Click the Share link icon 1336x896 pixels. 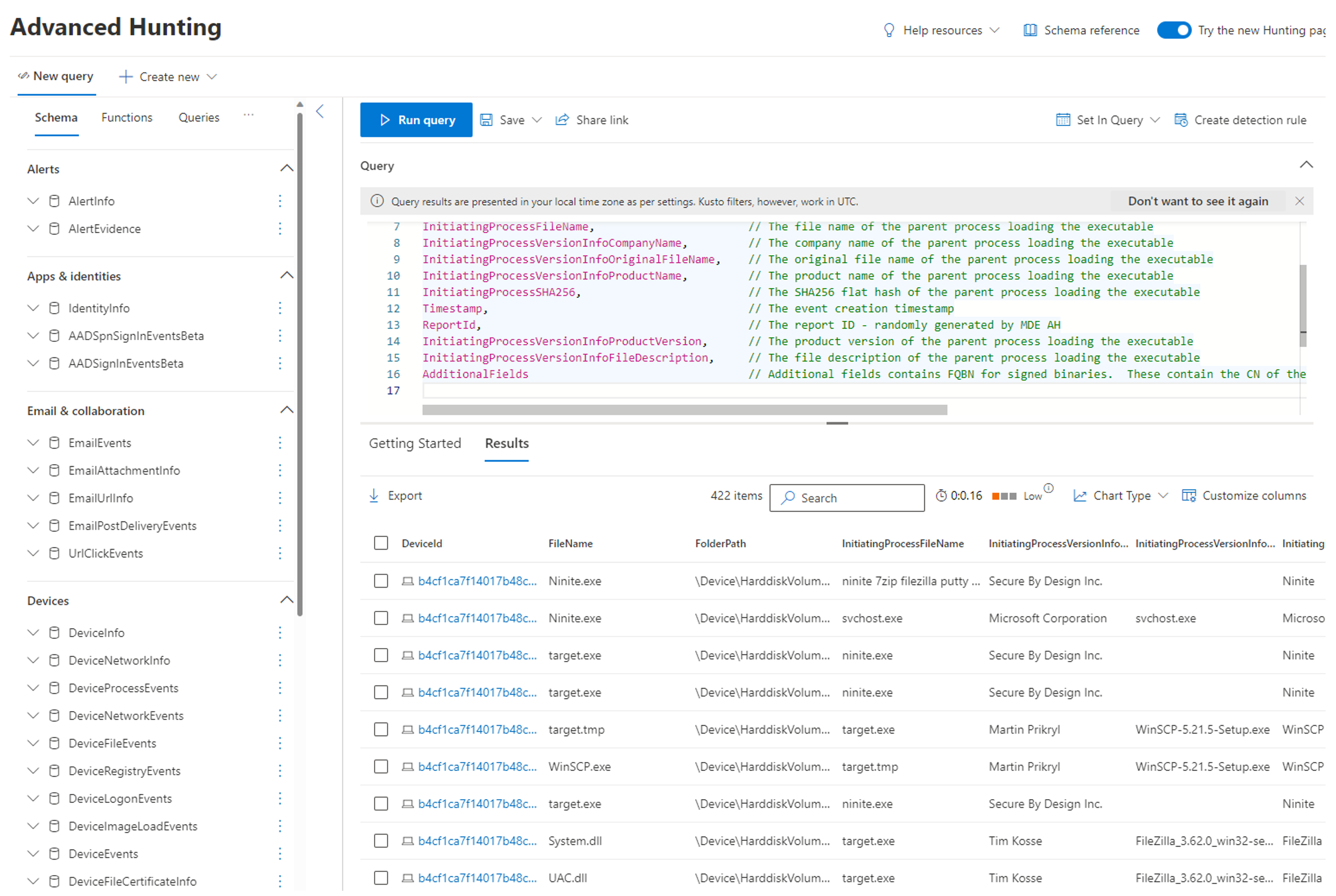[563, 119]
